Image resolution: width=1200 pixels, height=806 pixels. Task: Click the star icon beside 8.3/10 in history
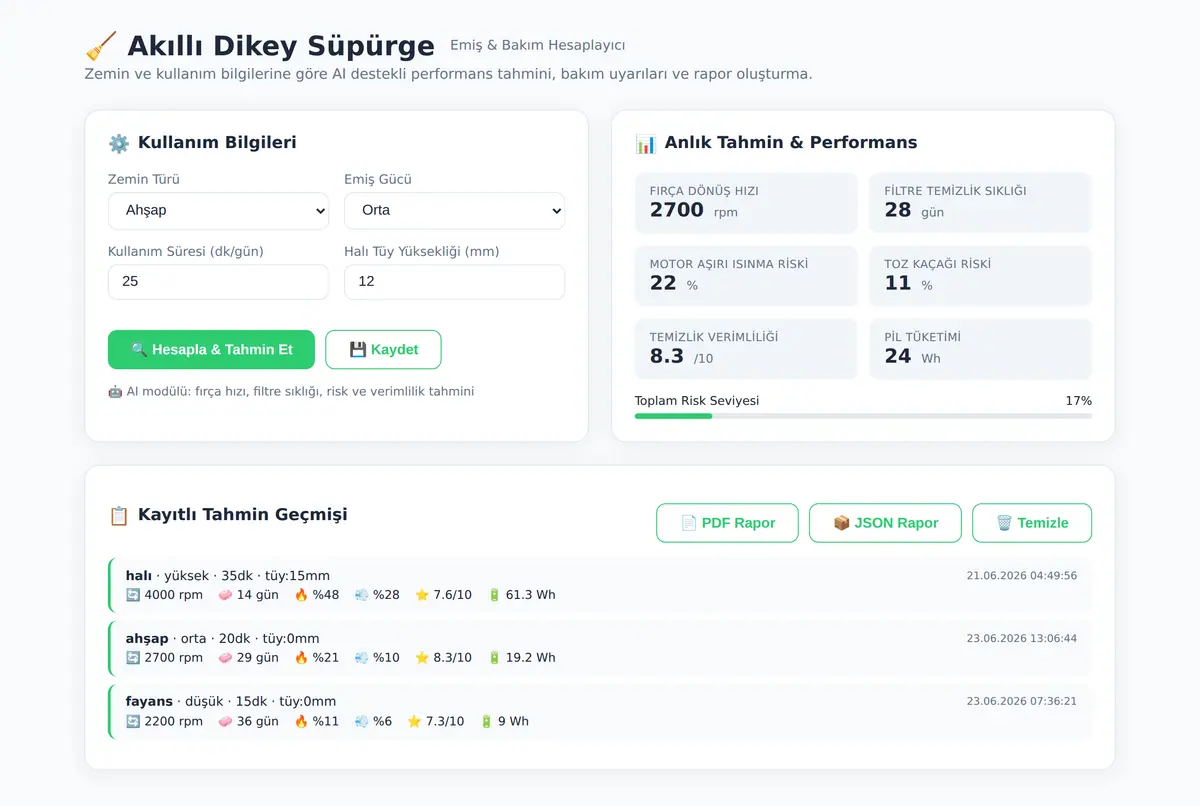422,658
